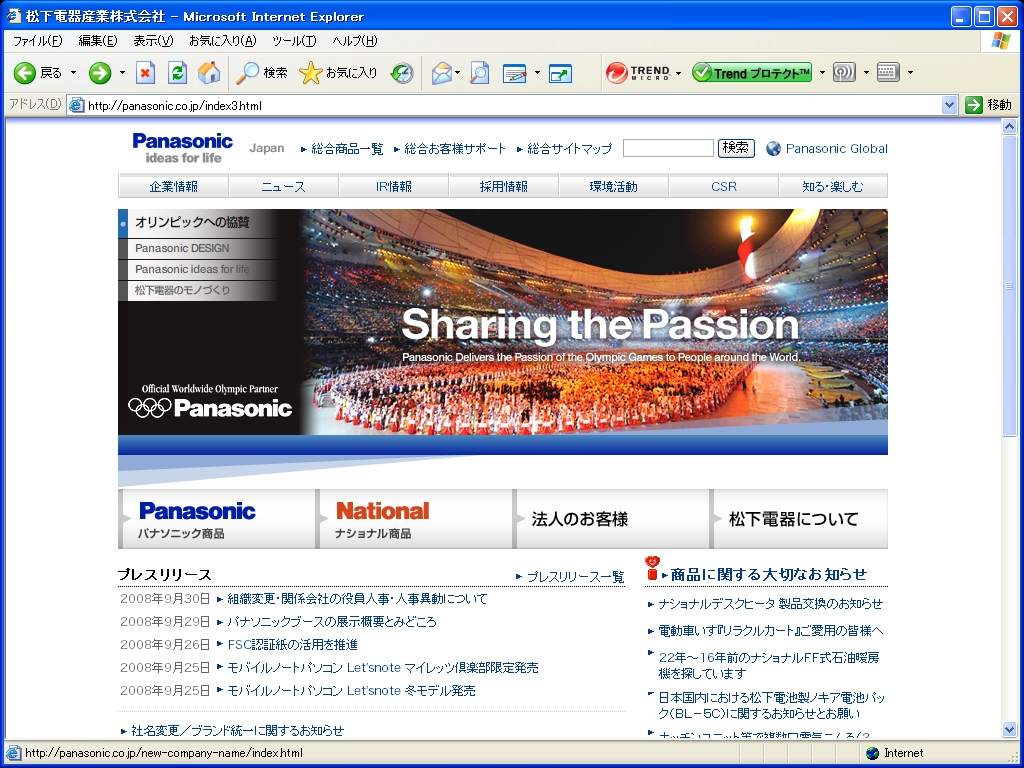Open the 表示(V) menu
The width and height of the screenshot is (1024, 768).
(153, 41)
